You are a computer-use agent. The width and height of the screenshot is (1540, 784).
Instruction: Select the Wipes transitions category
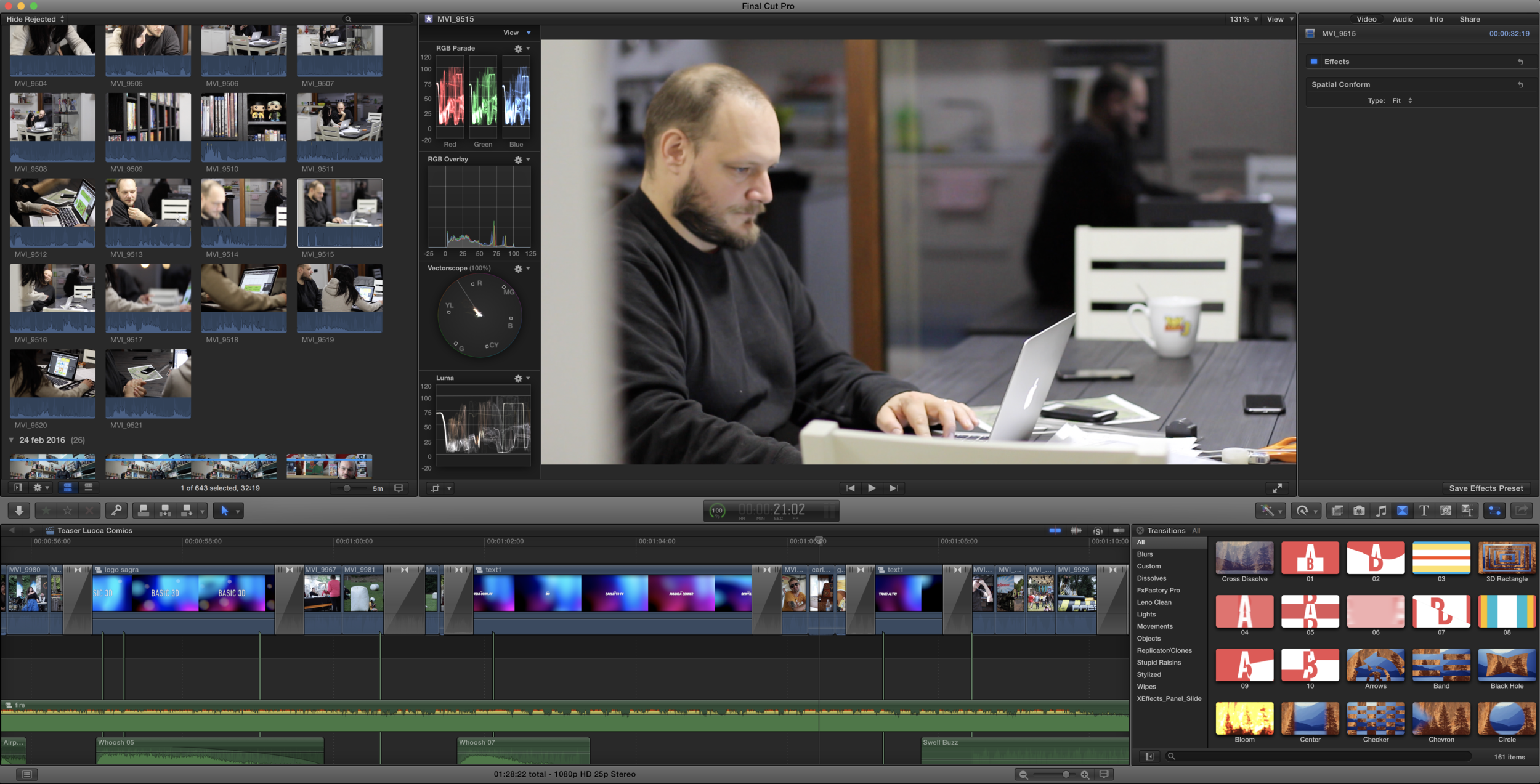[x=1146, y=687]
